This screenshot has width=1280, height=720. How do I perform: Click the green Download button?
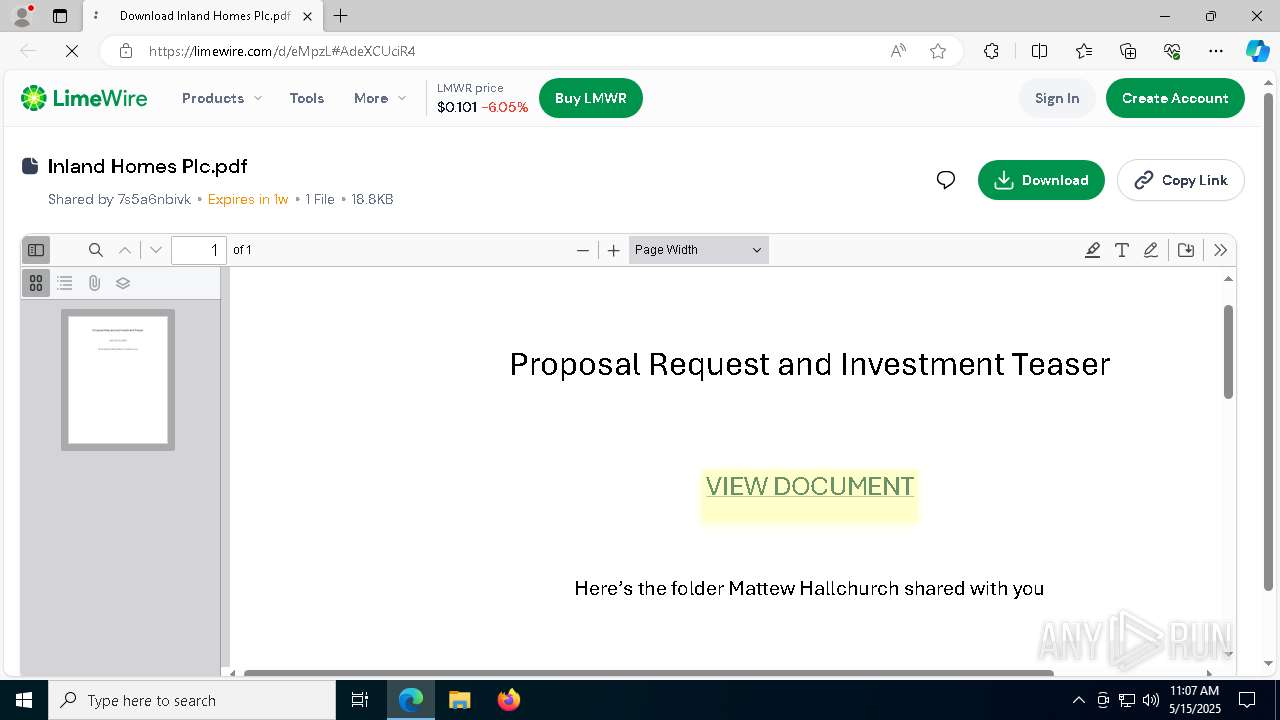(x=1041, y=180)
